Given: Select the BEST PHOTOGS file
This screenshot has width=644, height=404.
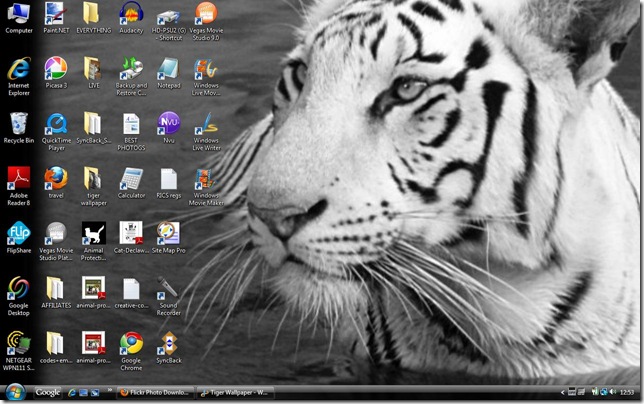Looking at the screenshot, I should coord(131,131).
